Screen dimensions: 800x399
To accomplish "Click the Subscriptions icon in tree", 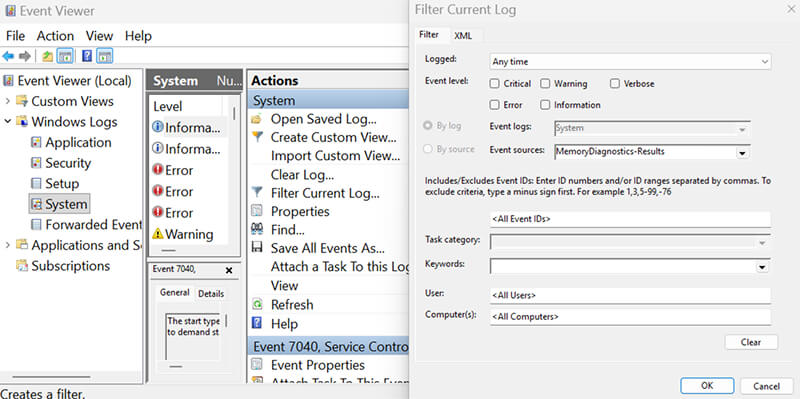I will click(x=22, y=266).
